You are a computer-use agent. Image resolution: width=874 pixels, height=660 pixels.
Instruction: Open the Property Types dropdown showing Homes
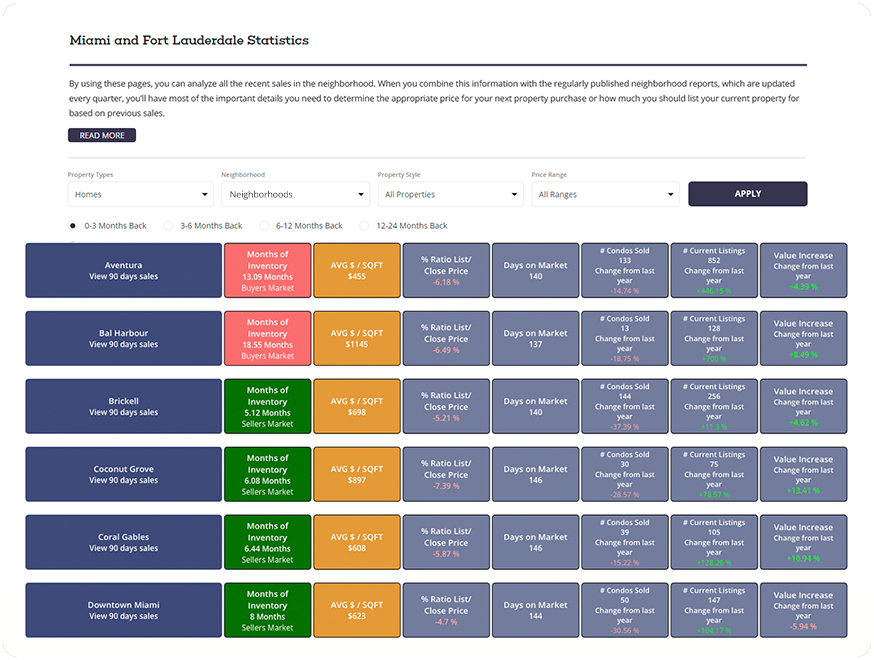click(141, 195)
